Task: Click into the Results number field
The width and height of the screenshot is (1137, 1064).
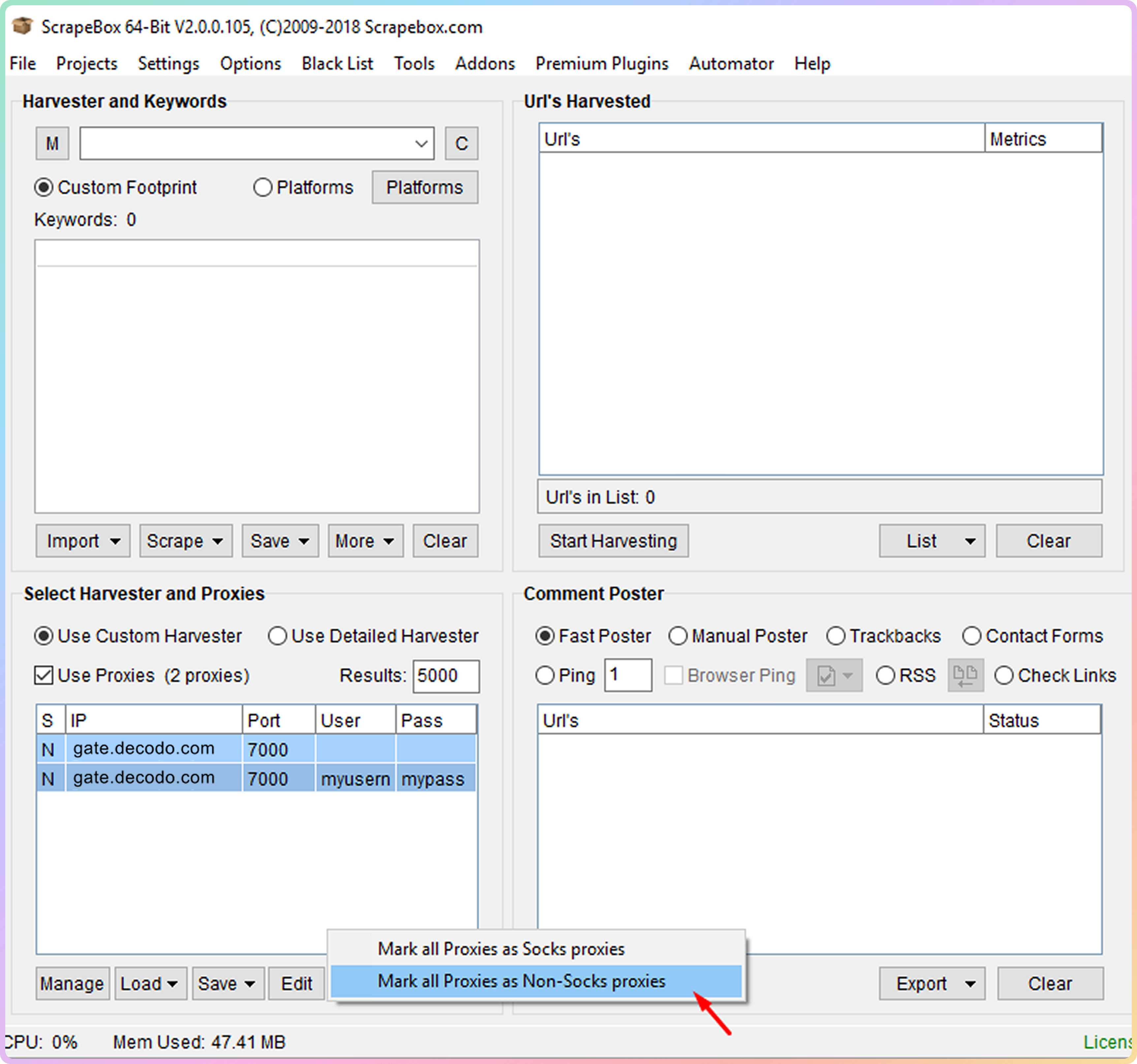Action: click(x=445, y=675)
